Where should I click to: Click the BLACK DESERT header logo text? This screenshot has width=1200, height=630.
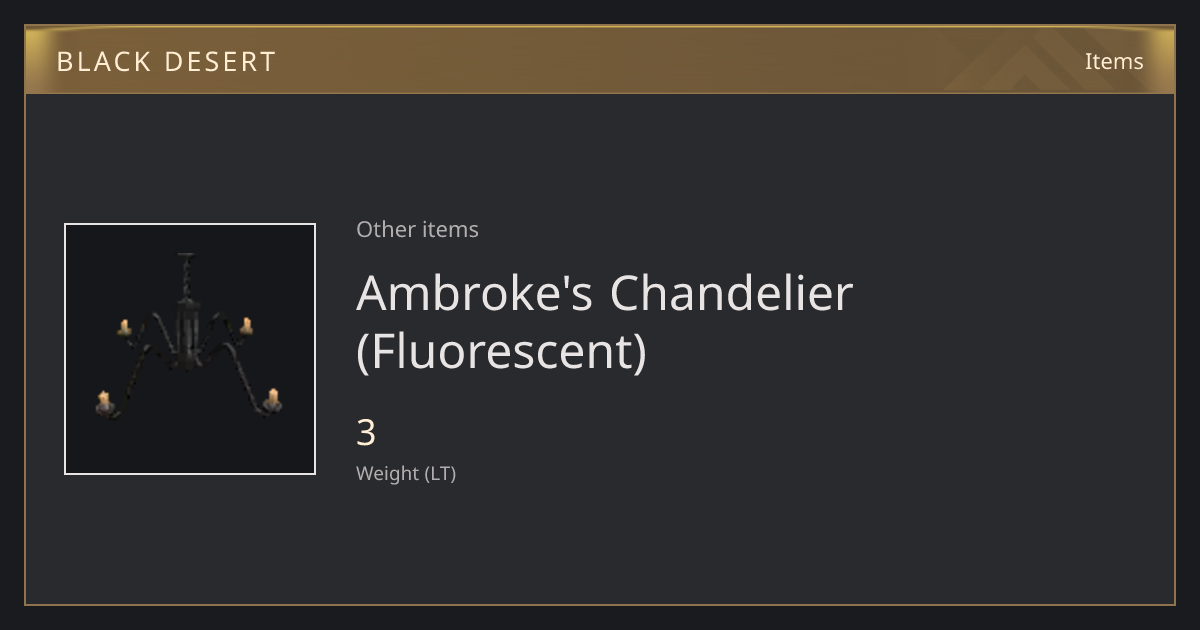click(x=166, y=62)
